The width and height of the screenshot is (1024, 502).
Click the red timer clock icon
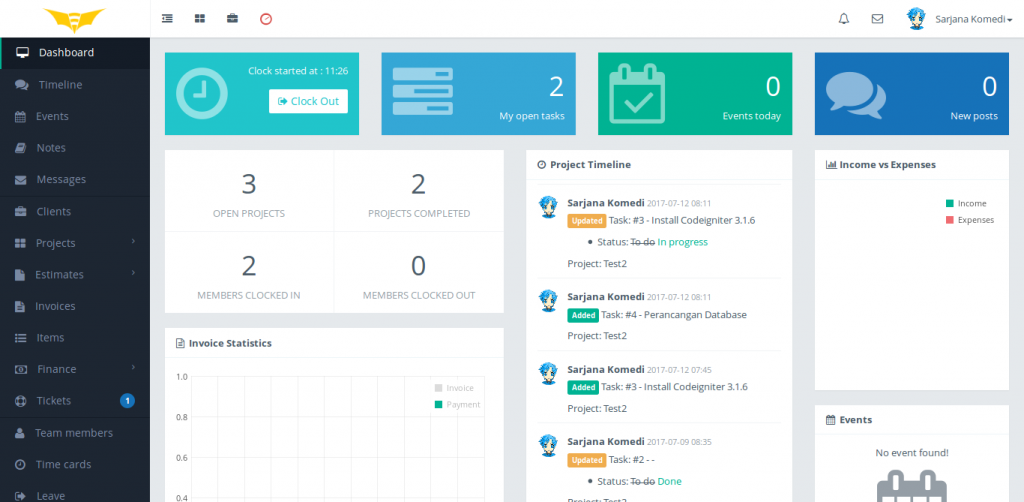(x=266, y=19)
